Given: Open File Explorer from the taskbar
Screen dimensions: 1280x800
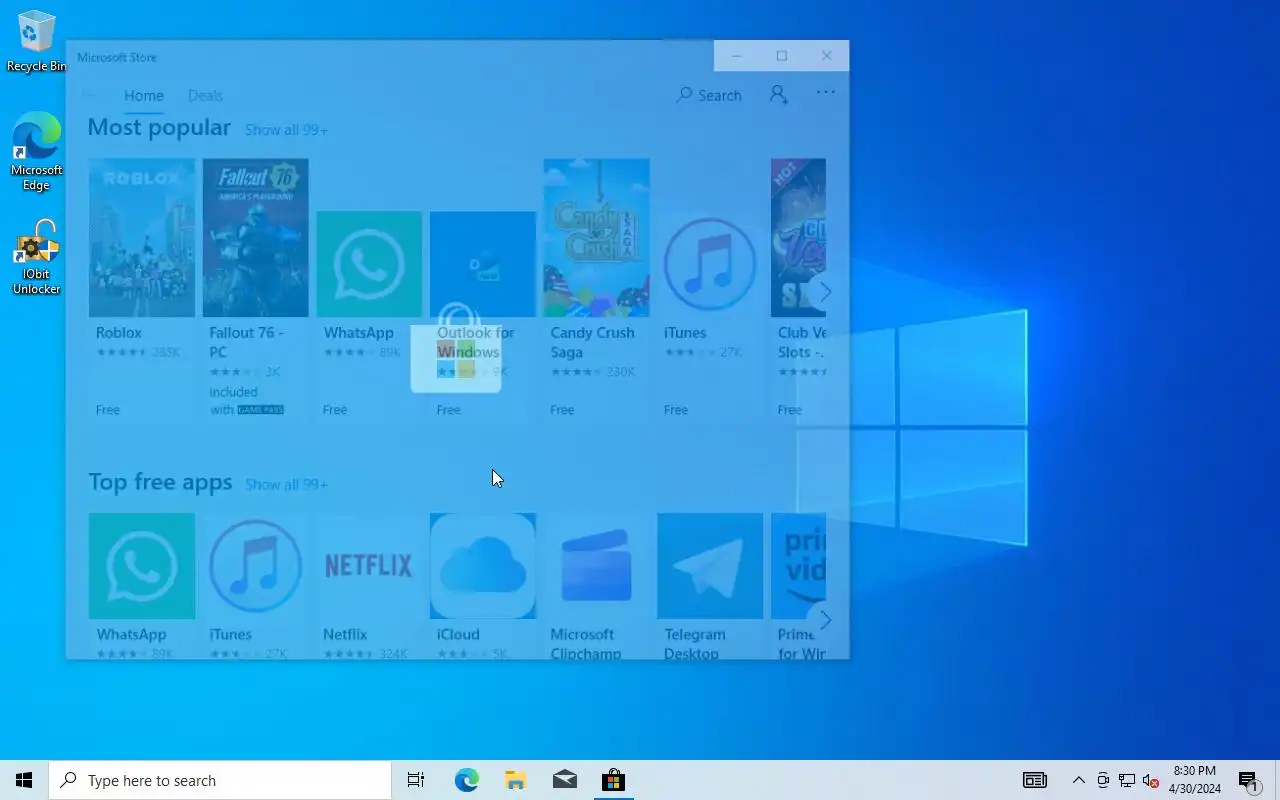Looking at the screenshot, I should 515,780.
